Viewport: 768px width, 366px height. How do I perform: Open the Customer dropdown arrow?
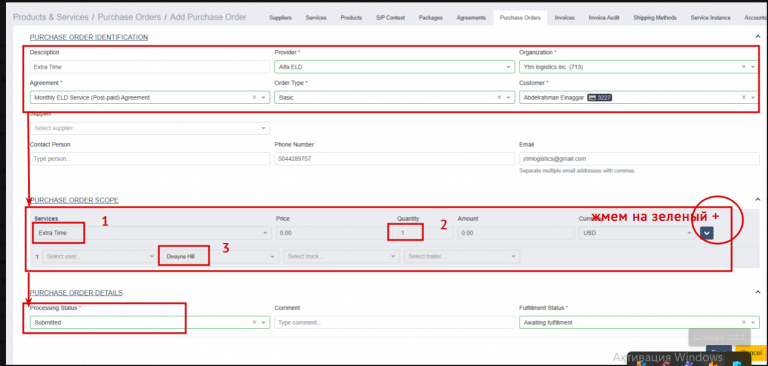(x=753, y=98)
